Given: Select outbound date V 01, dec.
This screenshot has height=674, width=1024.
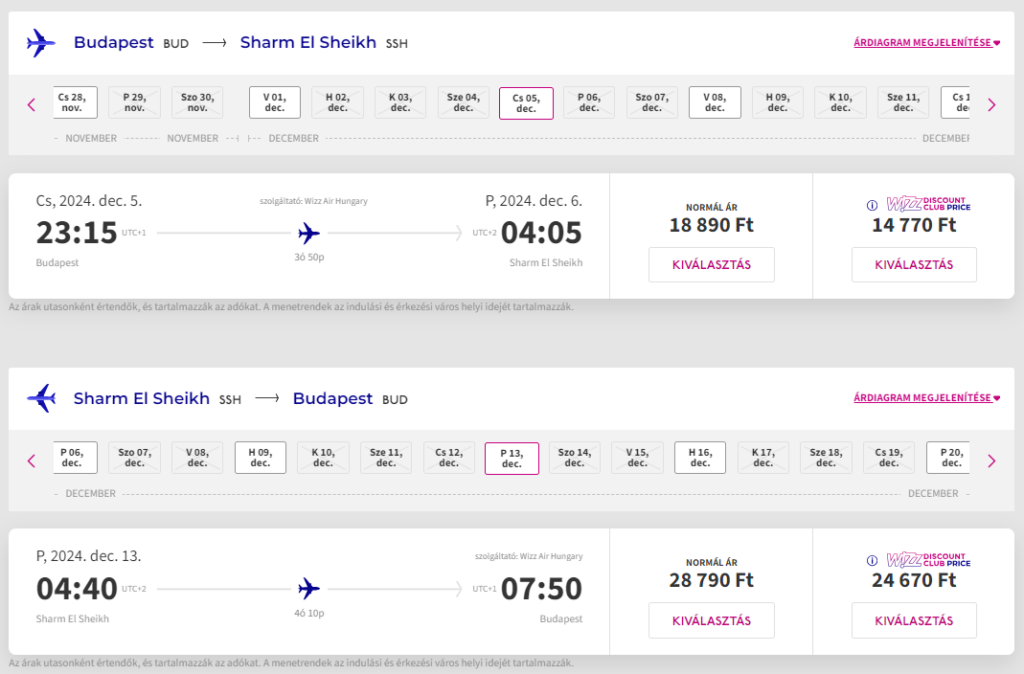Looking at the screenshot, I should point(275,103).
